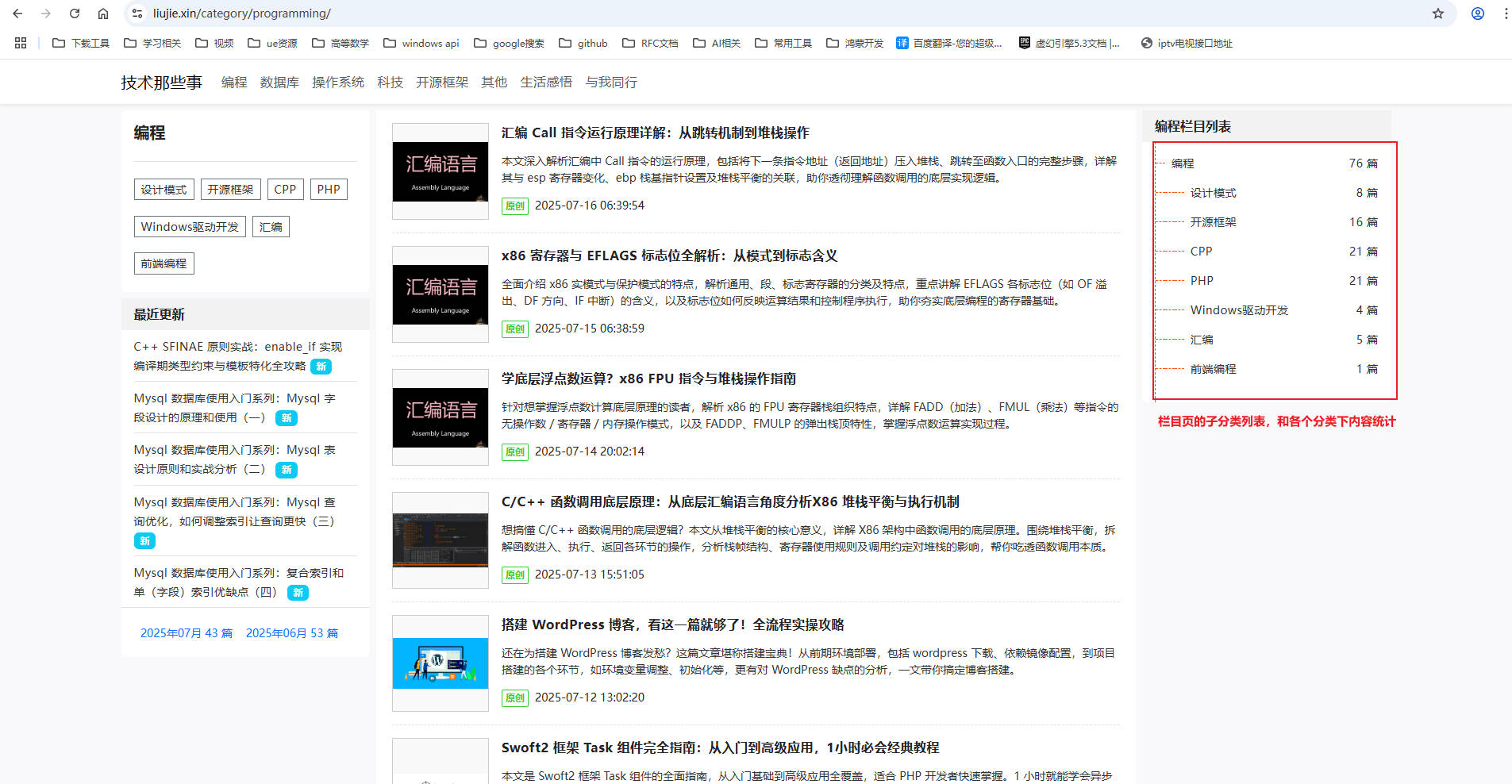Open recent post 复合索引和单字段索引优缺点（四）
Viewport: 1512px width, 784px height.
pos(238,582)
